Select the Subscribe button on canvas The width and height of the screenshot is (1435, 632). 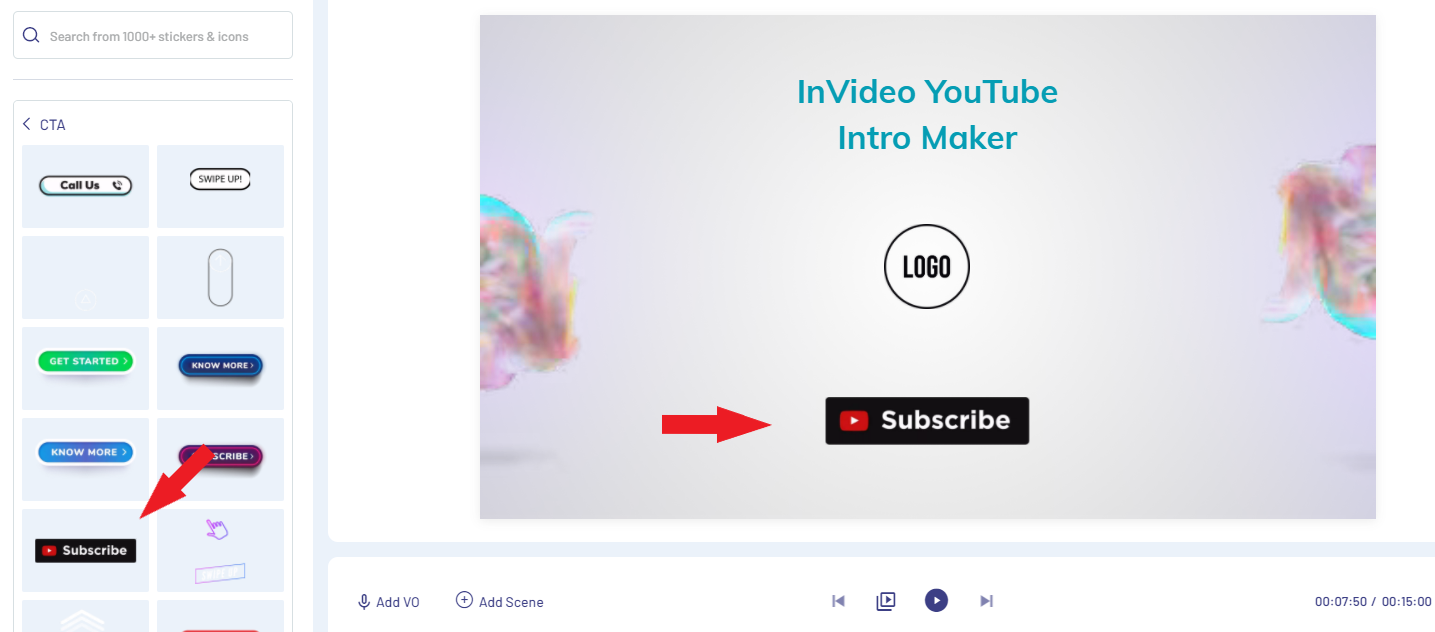point(927,420)
